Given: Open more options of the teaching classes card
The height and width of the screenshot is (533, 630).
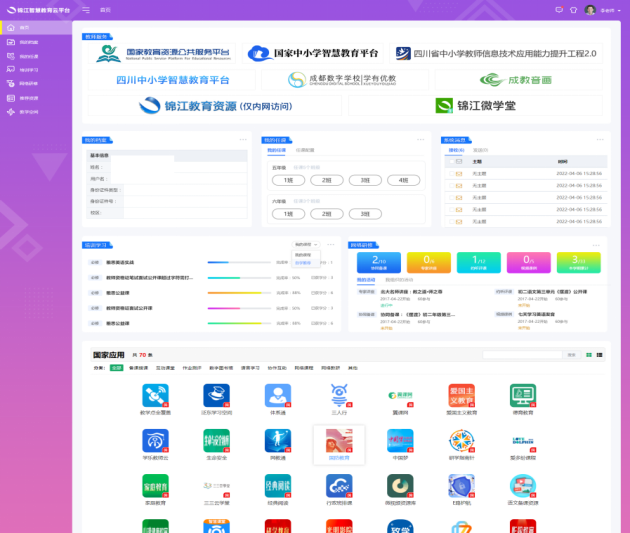Looking at the screenshot, I should click(x=421, y=140).
